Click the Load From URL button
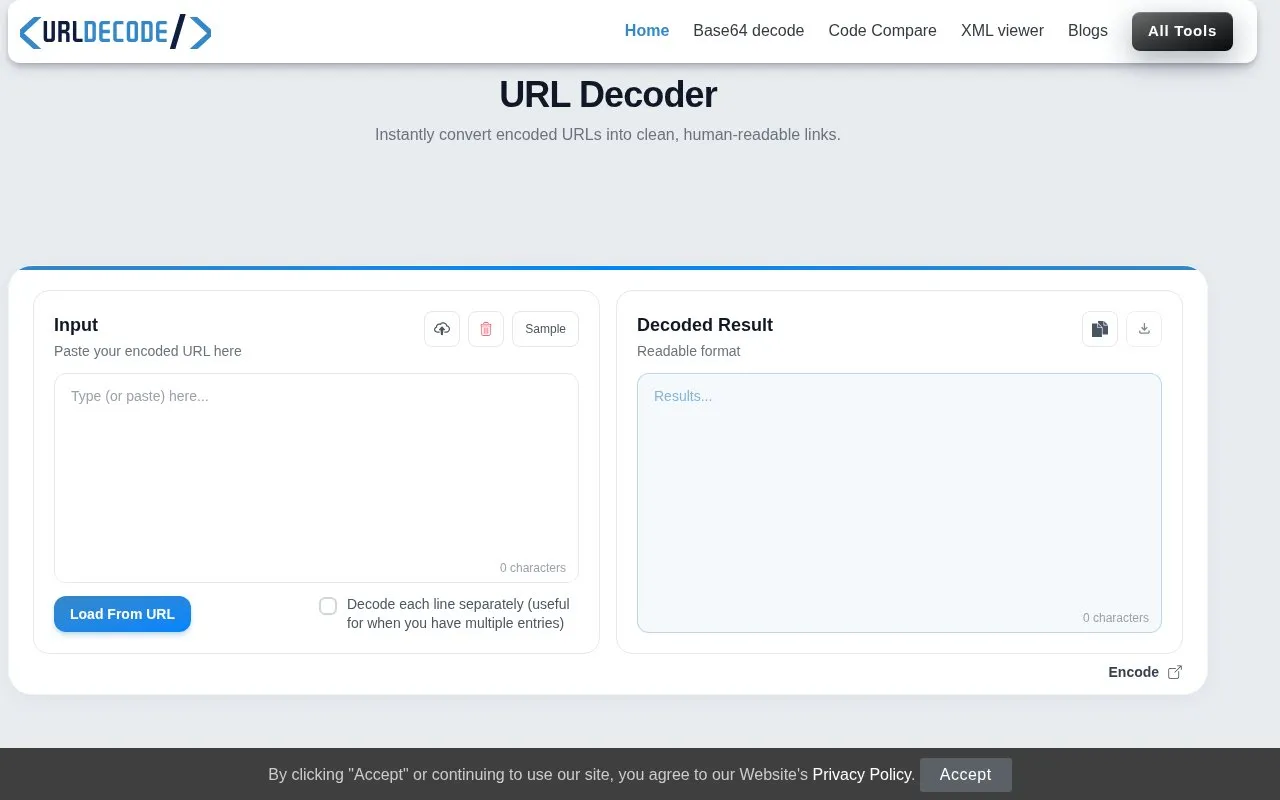 [x=122, y=614]
